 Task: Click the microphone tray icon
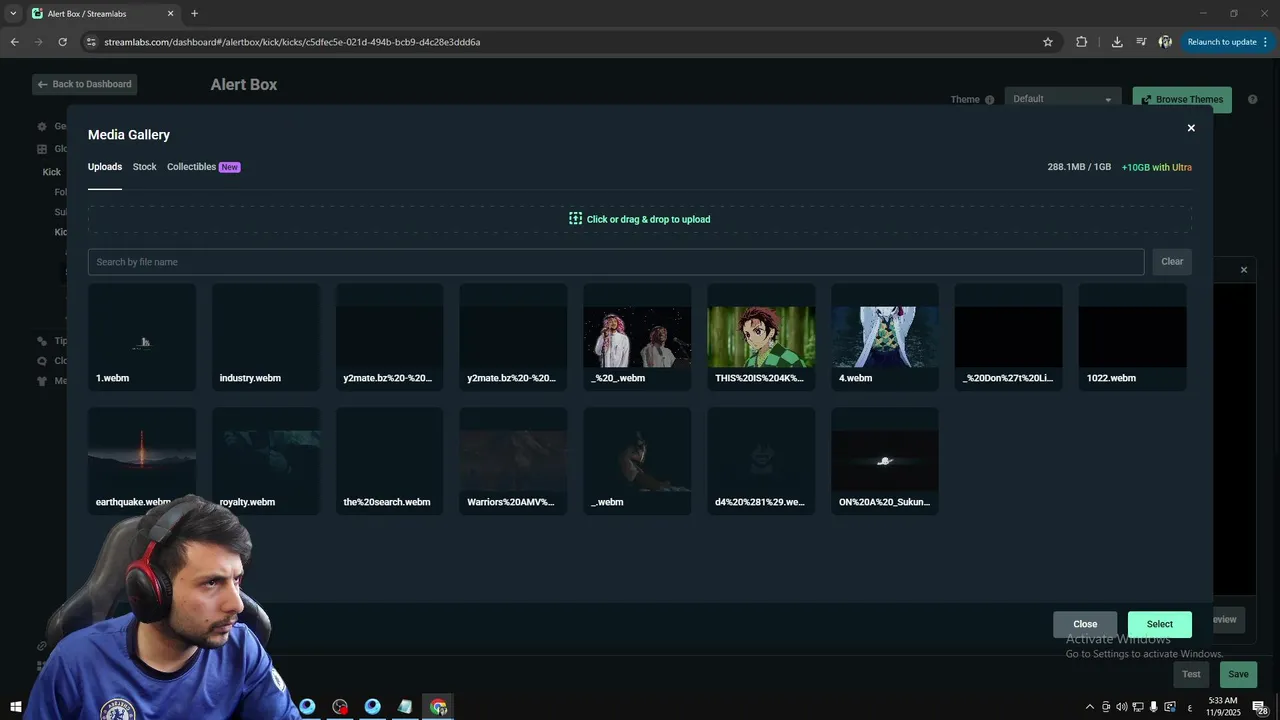click(1154, 707)
